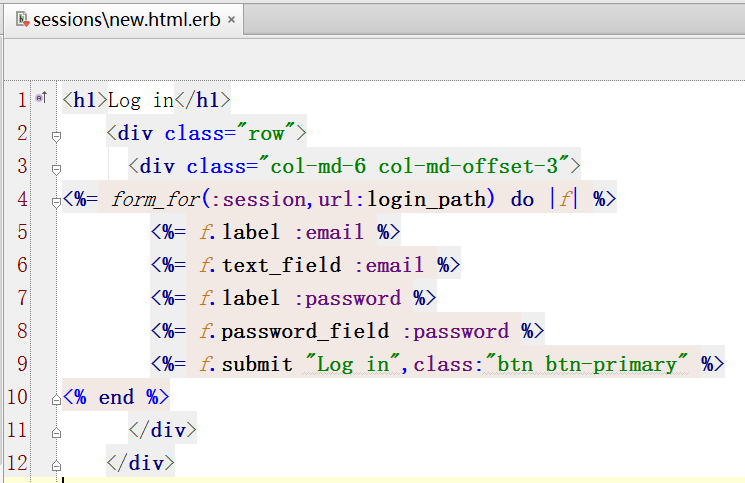This screenshot has height=483, width=745.
Task: Click the :email symbol on line 5
Action: pos(329,233)
